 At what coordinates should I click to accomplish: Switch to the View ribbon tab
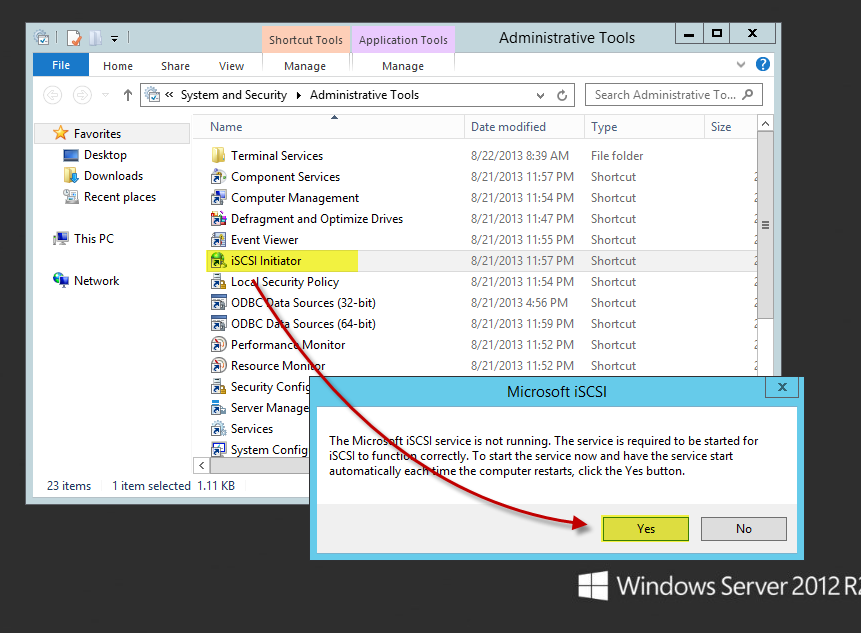pos(231,66)
